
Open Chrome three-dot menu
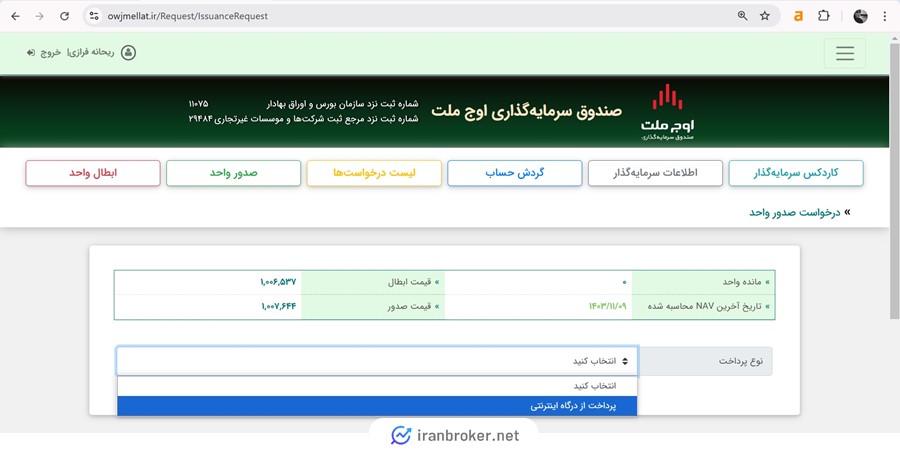pos(885,16)
